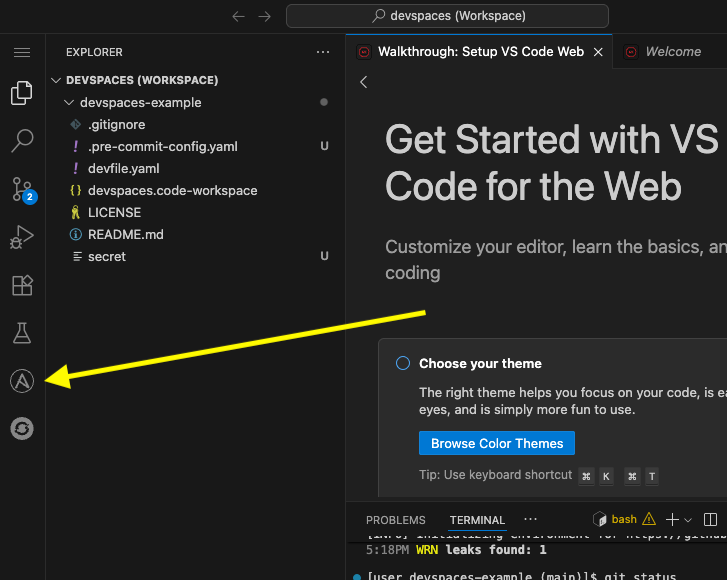Mark the Choose your theme step done
The height and width of the screenshot is (580, 727).
(403, 363)
